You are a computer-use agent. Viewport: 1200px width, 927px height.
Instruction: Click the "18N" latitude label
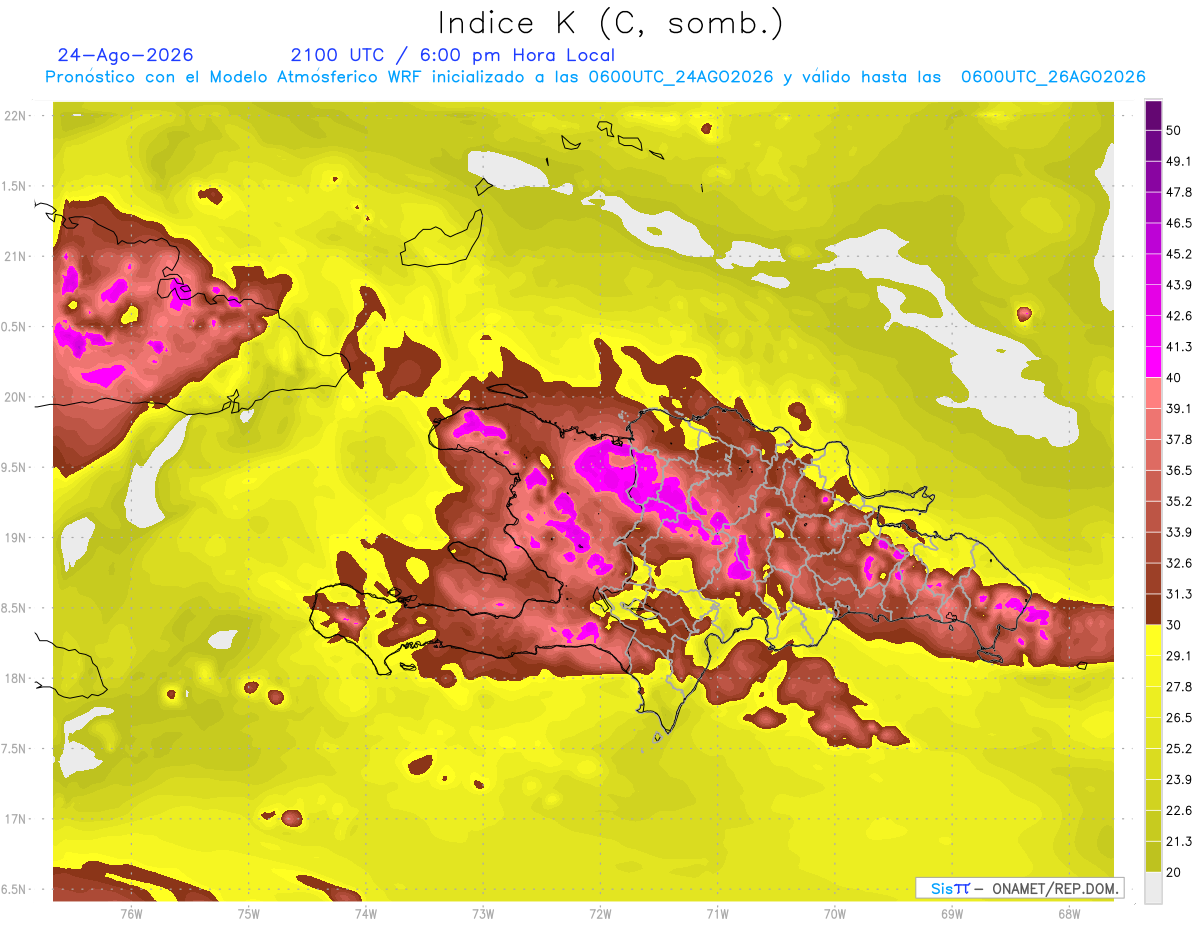[x=17, y=678]
